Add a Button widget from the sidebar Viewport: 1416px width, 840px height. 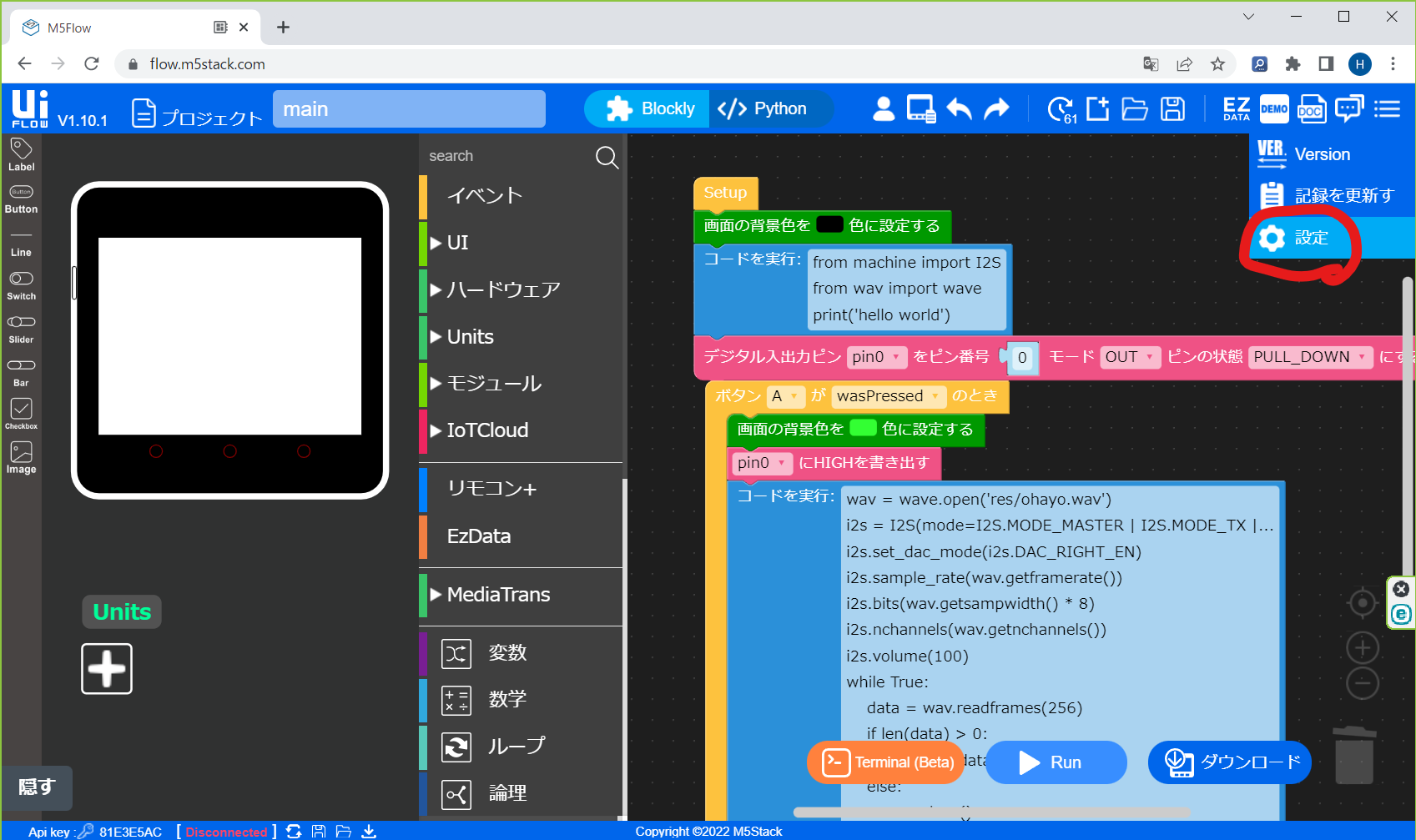[x=21, y=199]
